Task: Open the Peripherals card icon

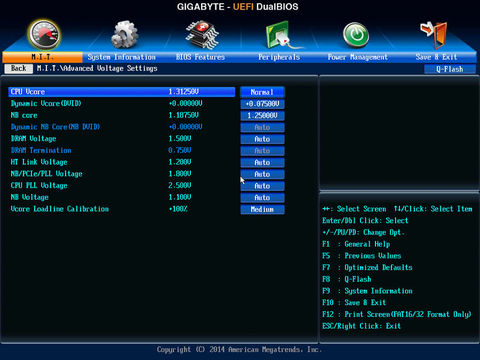Action: pyautogui.click(x=282, y=35)
